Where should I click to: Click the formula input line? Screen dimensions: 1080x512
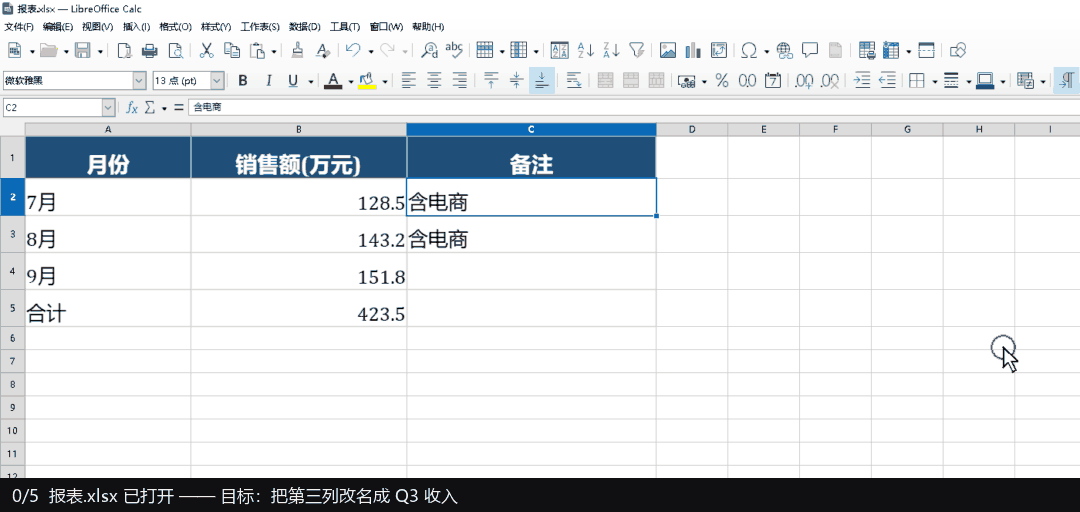click(x=632, y=107)
